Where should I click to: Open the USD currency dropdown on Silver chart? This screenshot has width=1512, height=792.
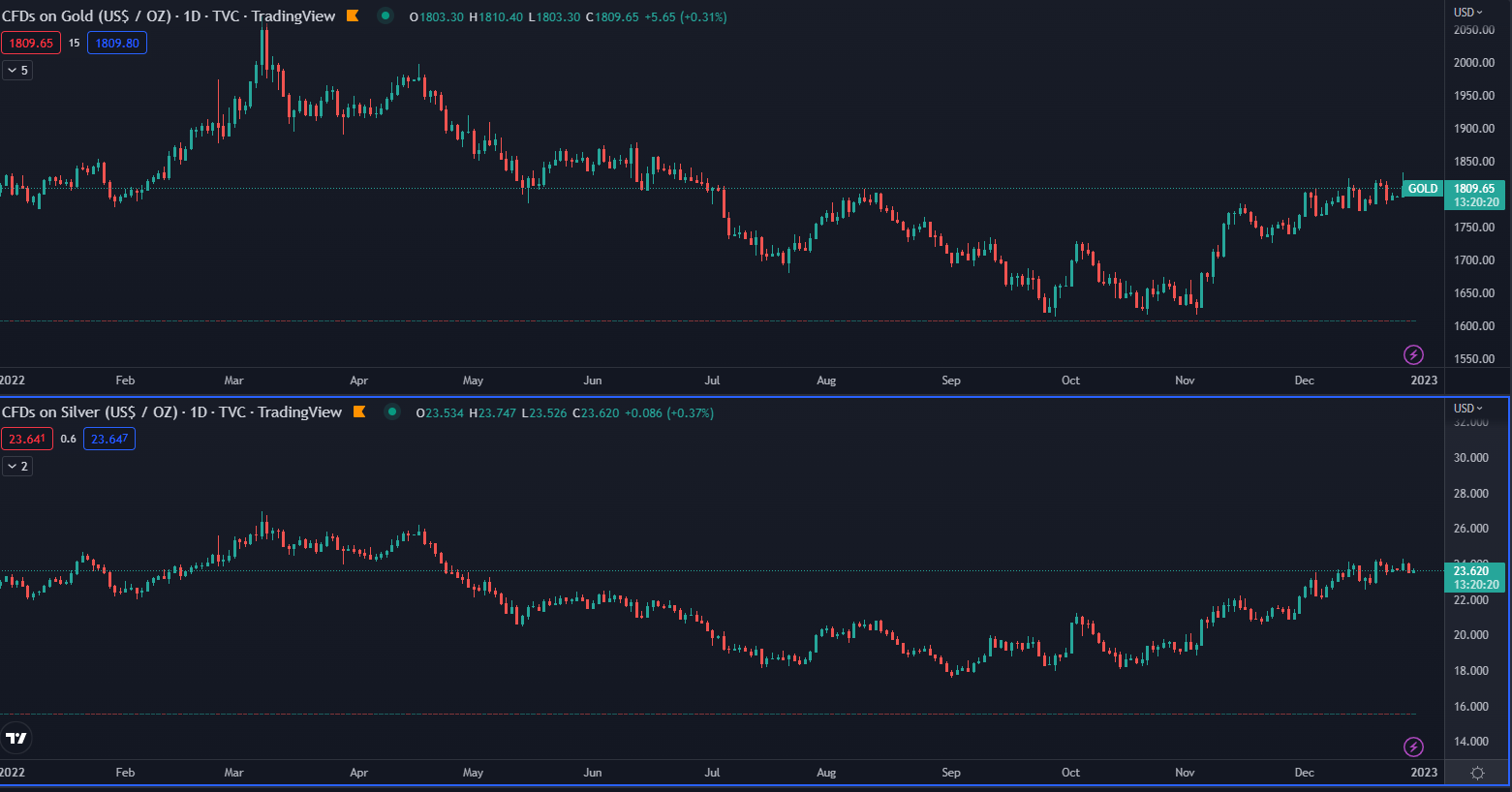[1467, 409]
